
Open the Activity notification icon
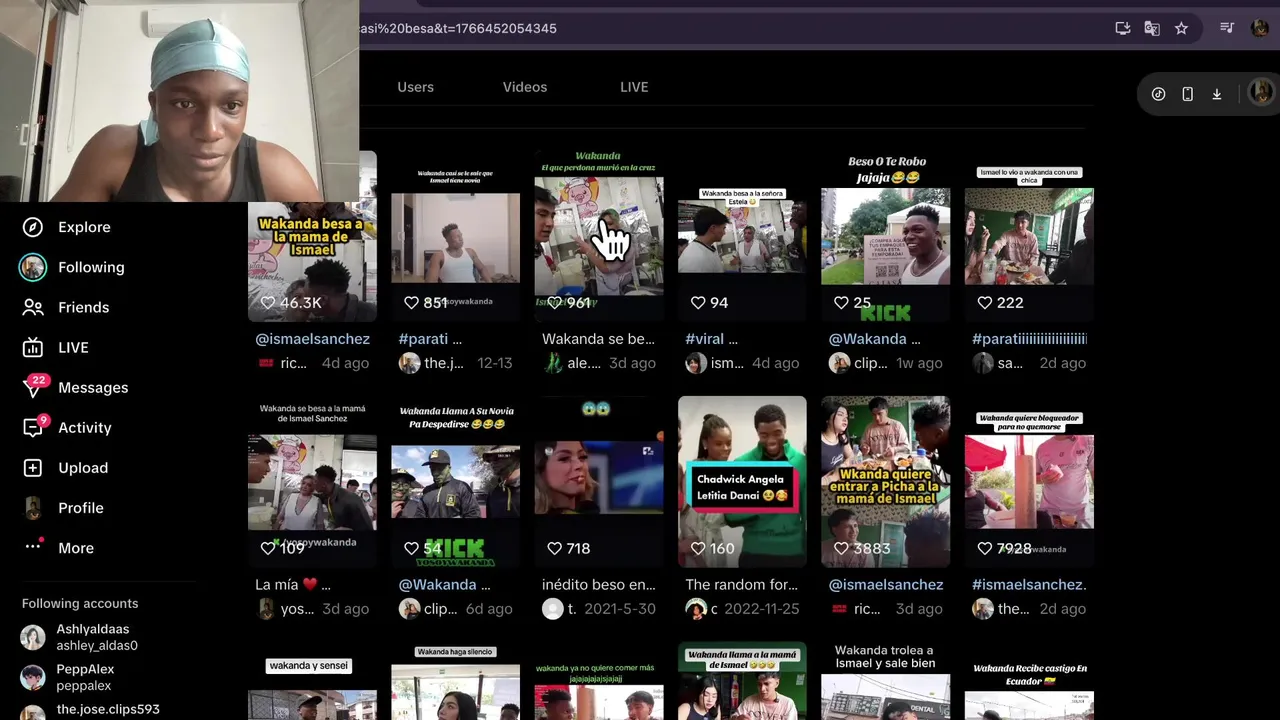pyautogui.click(x=33, y=427)
